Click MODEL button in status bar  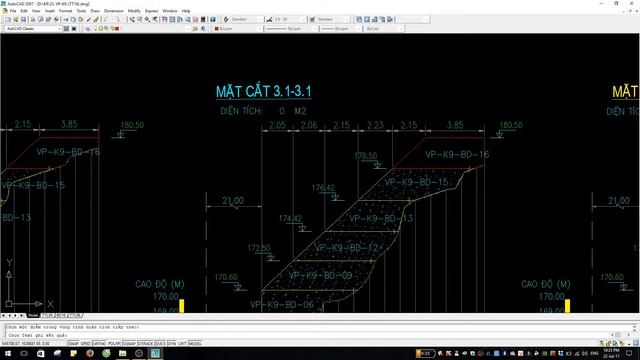[196, 344]
